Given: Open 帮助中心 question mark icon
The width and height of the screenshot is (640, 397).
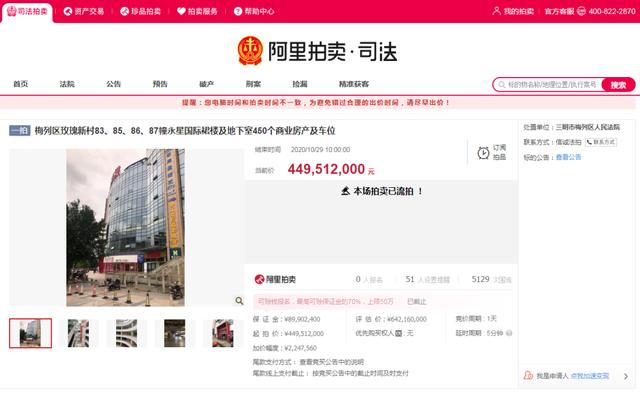Looking at the screenshot, I should 238,11.
